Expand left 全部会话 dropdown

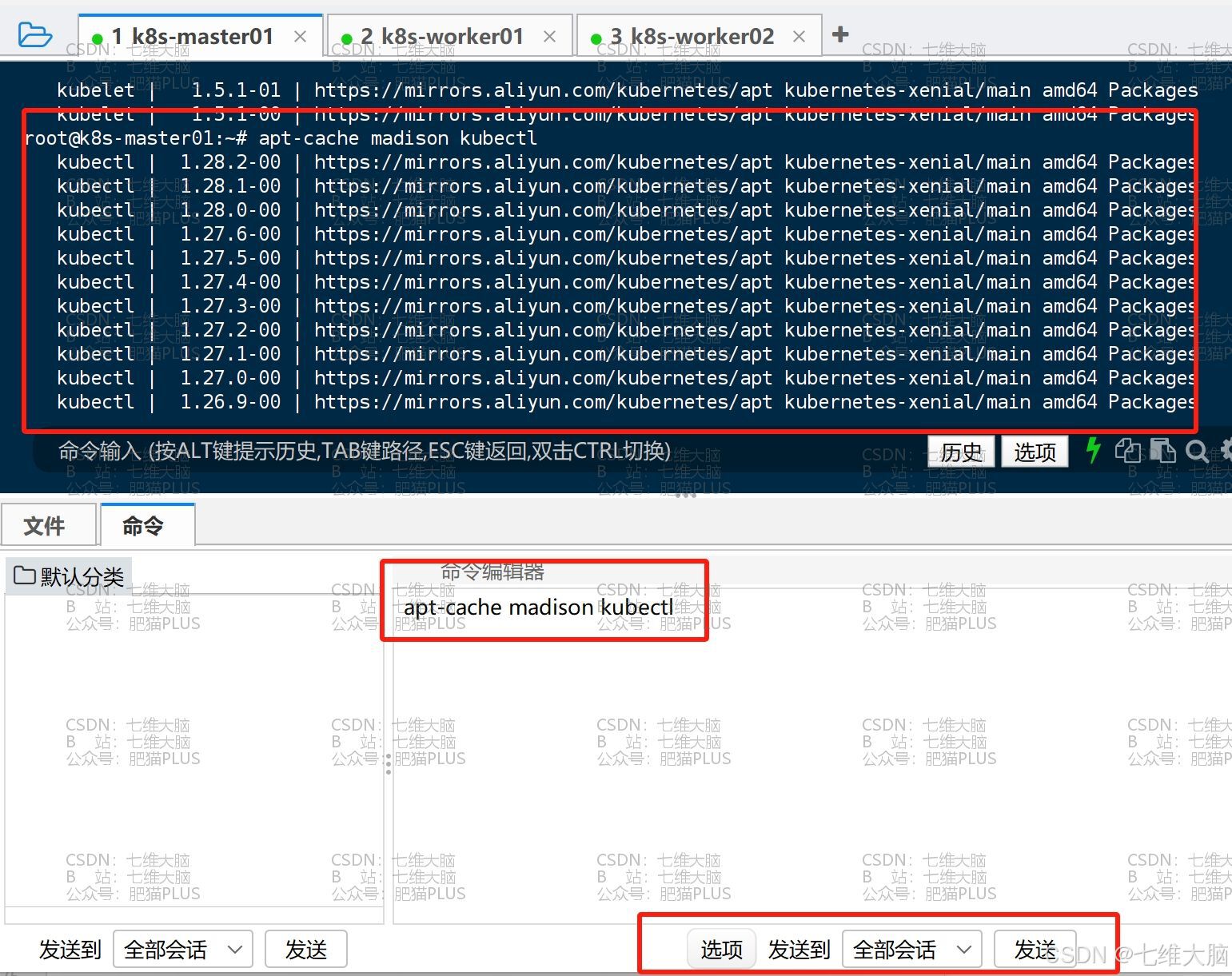click(183, 950)
